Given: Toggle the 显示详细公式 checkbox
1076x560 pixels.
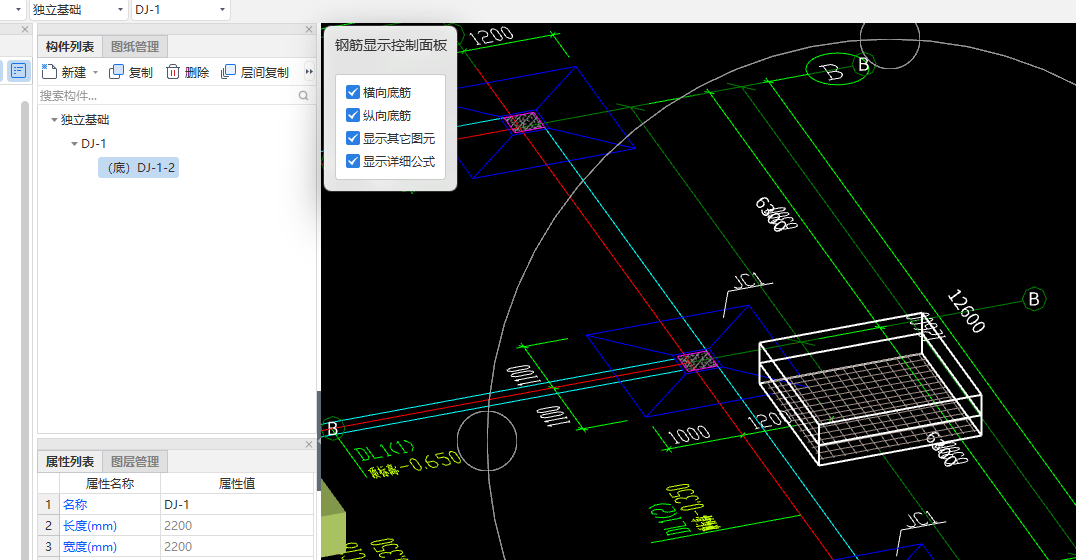Looking at the screenshot, I should (x=353, y=161).
